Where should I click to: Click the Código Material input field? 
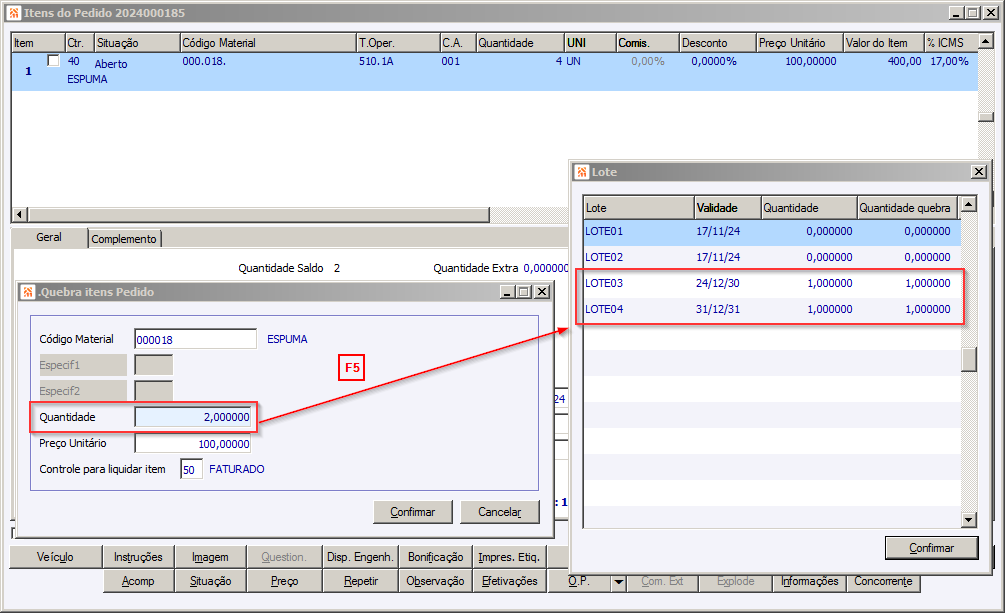pyautogui.click(x=195, y=339)
